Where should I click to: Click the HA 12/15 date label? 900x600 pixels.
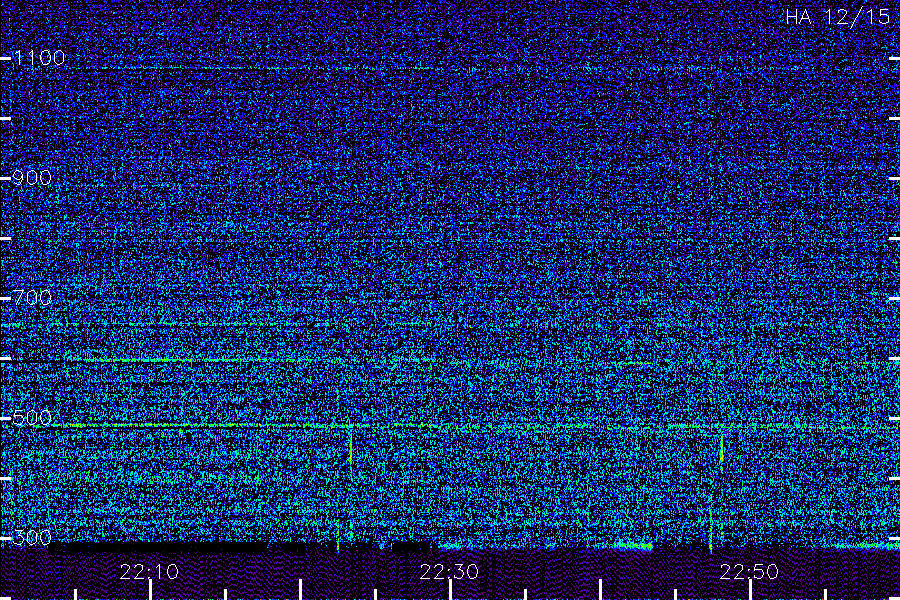tap(837, 17)
